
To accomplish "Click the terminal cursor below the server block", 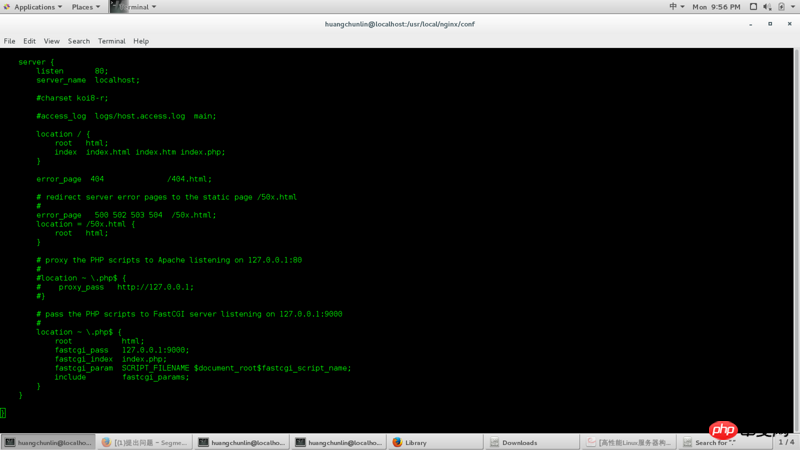I will (x=3, y=413).
